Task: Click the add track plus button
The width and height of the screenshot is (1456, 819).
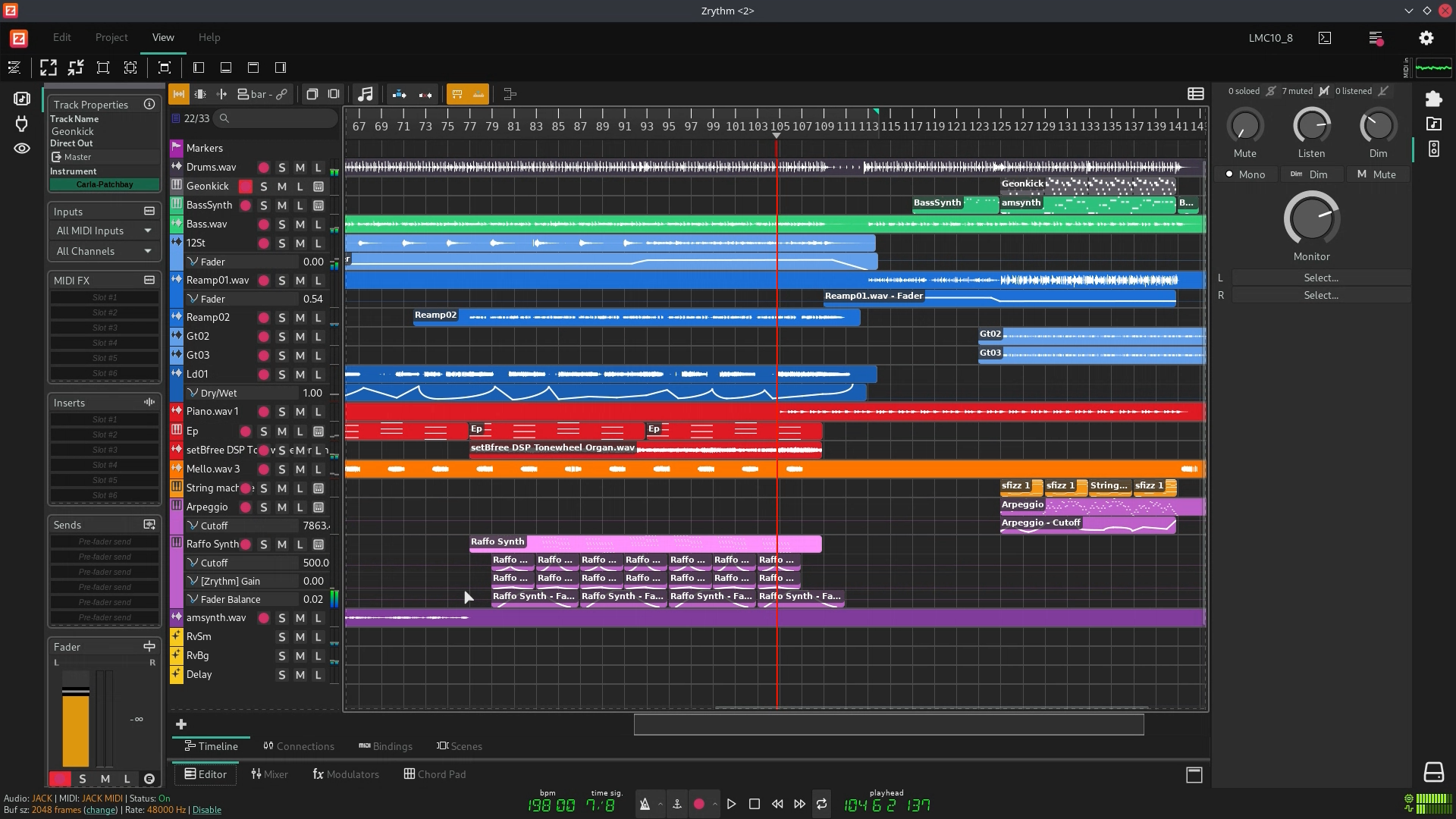Action: click(181, 724)
